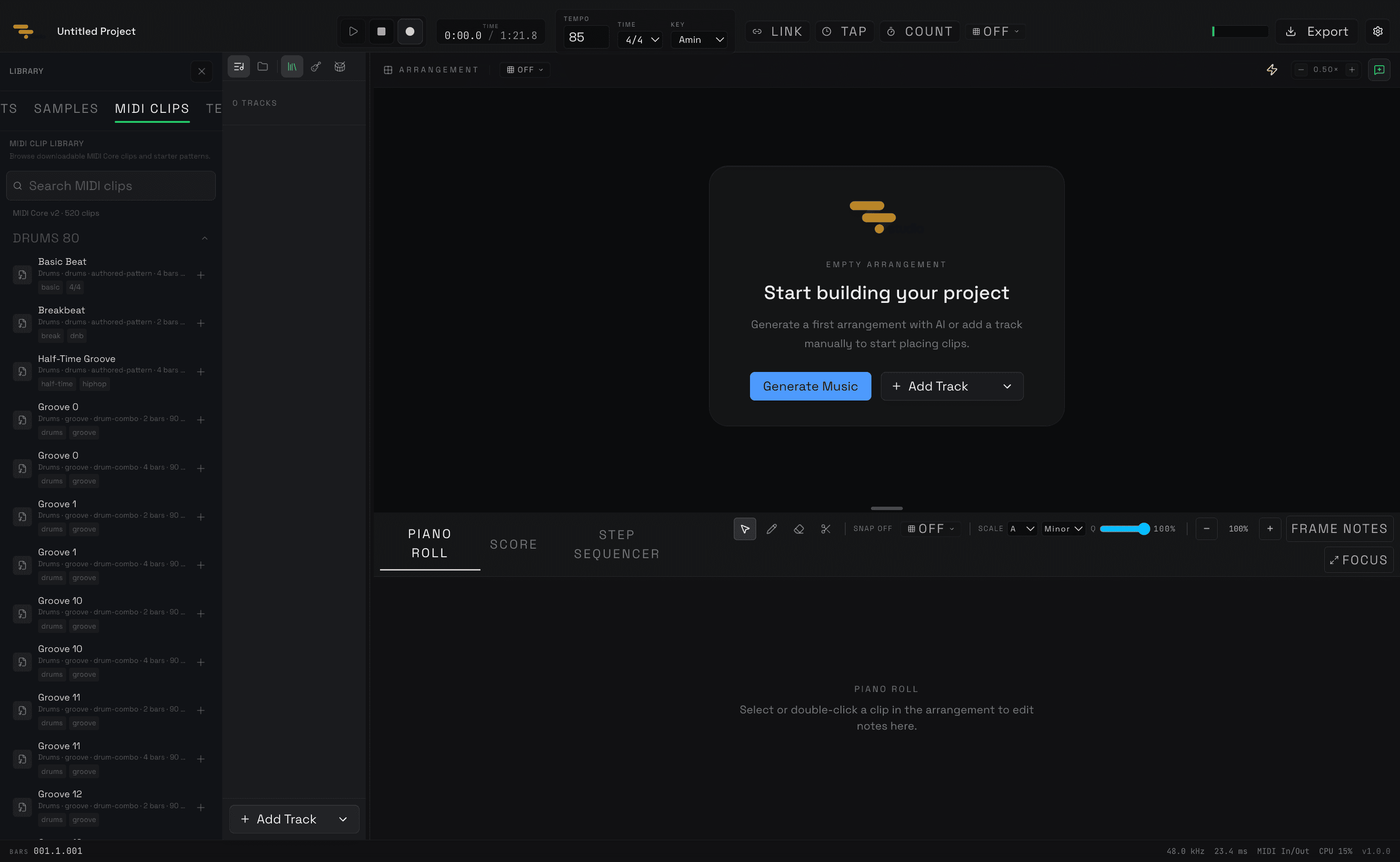Select the Groove 10 2 bars clip
Screen dimensions: 1400x862
(110, 613)
